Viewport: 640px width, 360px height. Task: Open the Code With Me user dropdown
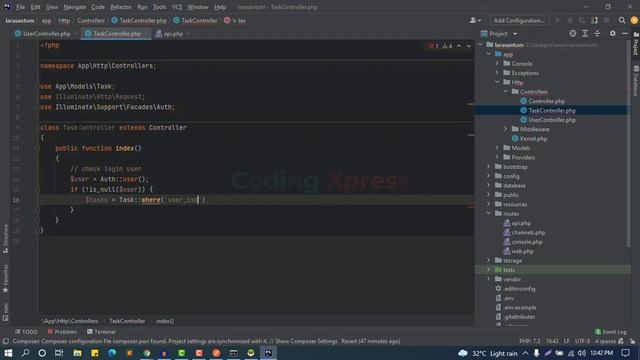point(475,20)
